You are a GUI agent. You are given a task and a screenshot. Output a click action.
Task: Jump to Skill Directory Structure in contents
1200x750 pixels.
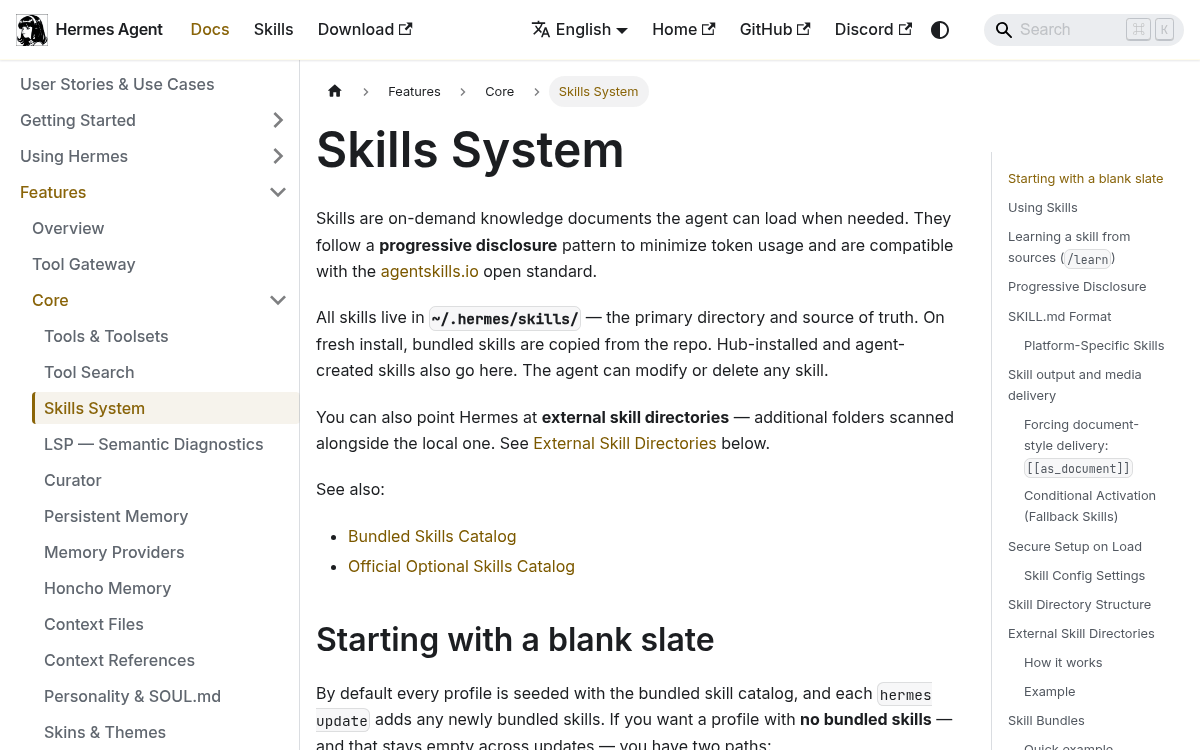[x=1079, y=604]
